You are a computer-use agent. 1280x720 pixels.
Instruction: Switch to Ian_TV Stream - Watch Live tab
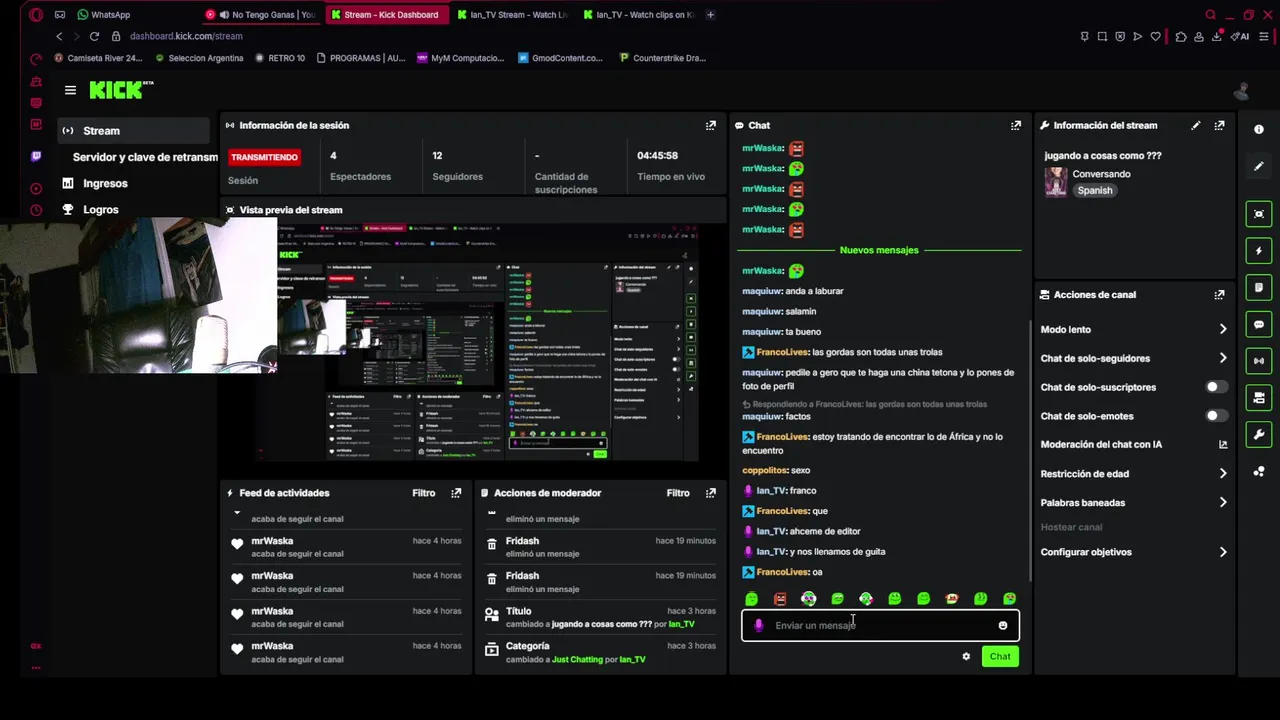[512, 15]
